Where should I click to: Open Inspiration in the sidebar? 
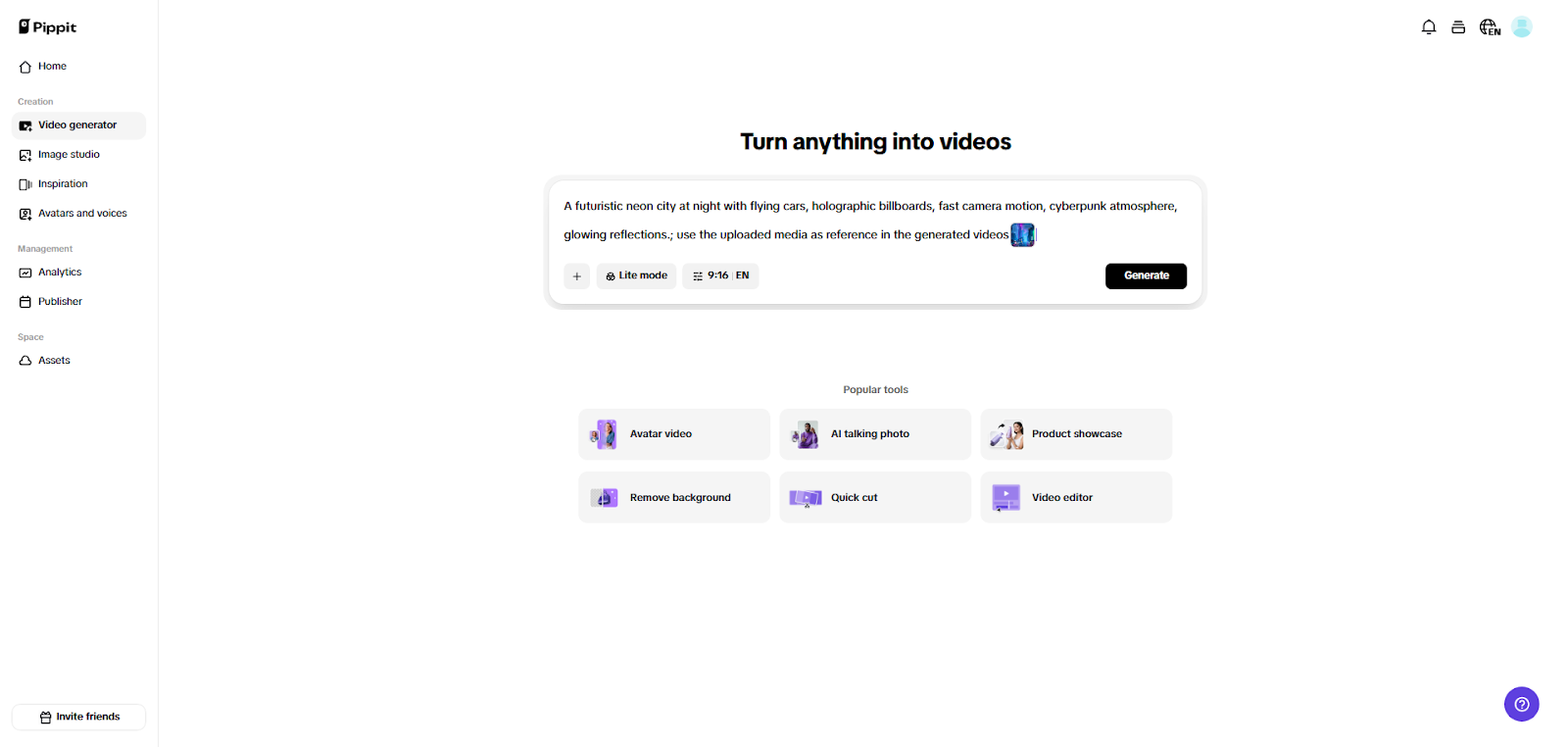(x=63, y=184)
